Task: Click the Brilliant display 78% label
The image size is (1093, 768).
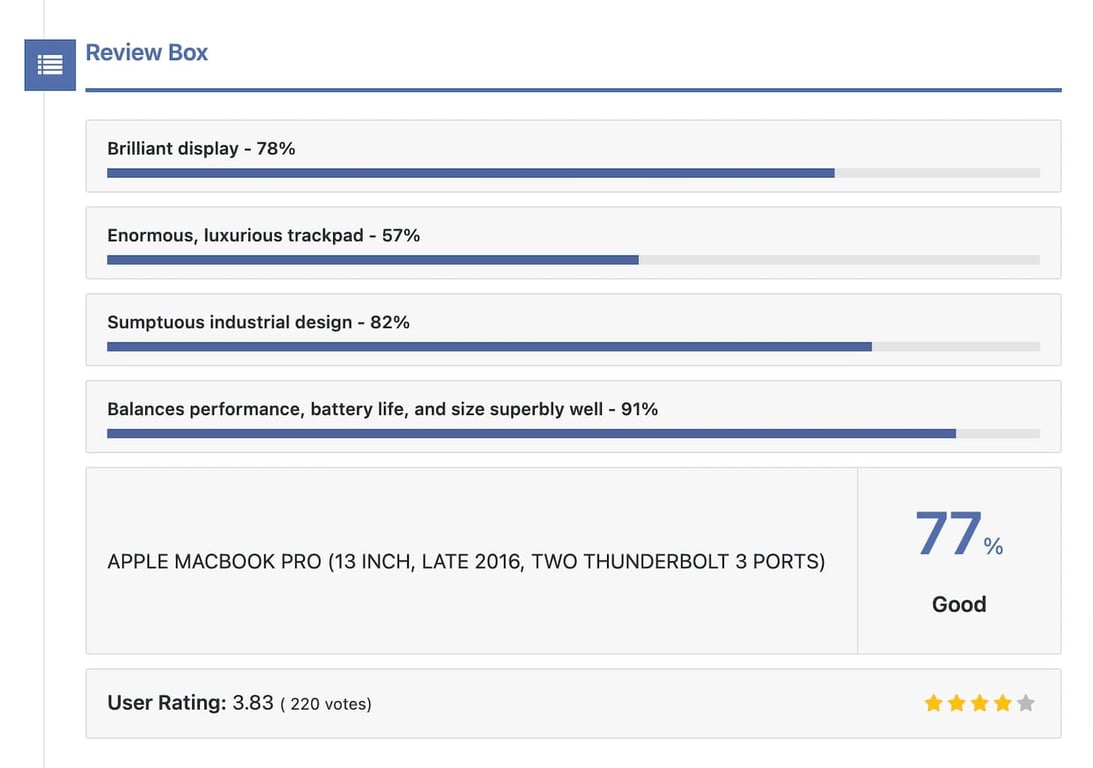Action: point(201,149)
